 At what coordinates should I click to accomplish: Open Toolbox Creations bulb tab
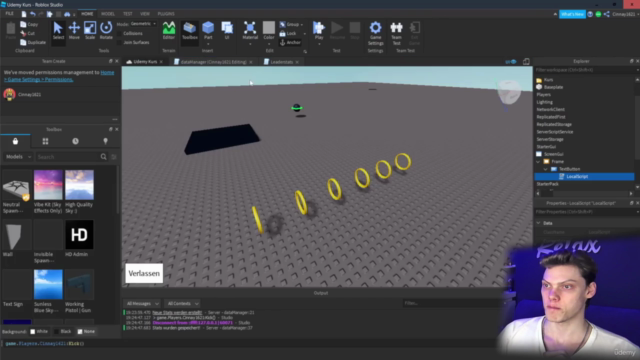105,141
